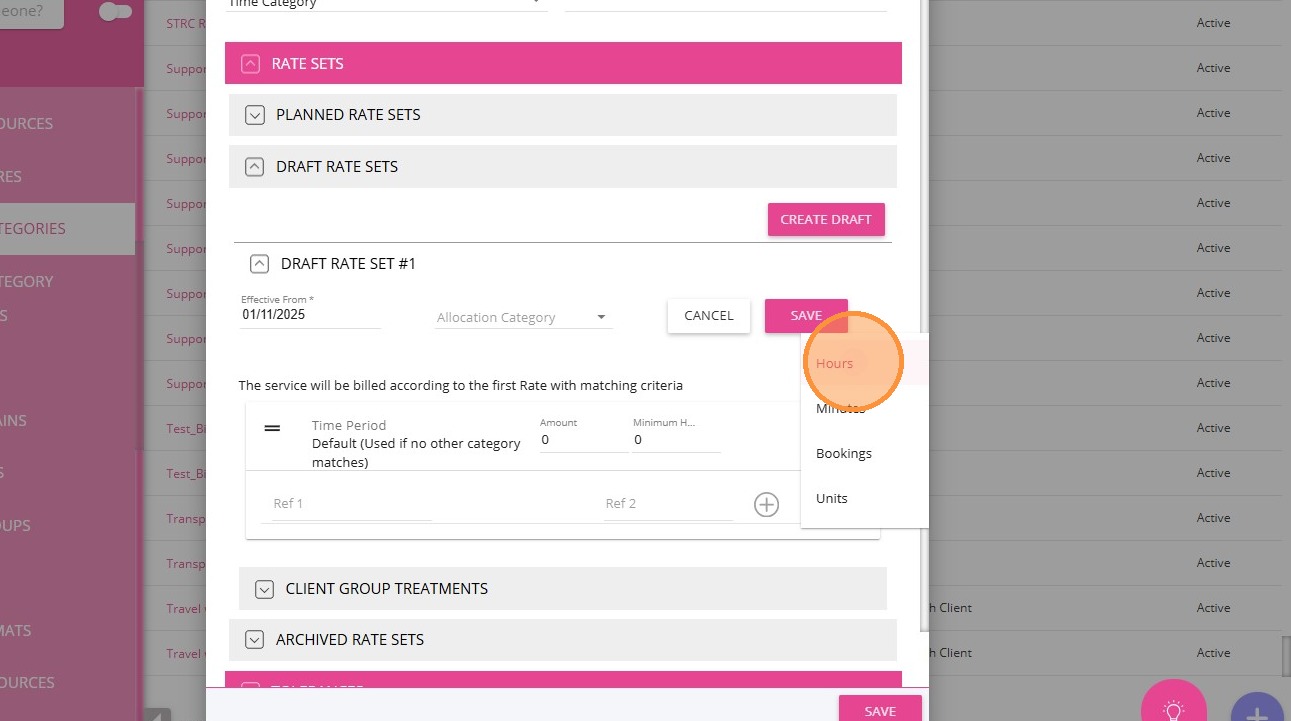Cancel the draft rate set
Image resolution: width=1291 pixels, height=721 pixels.
tap(708, 315)
